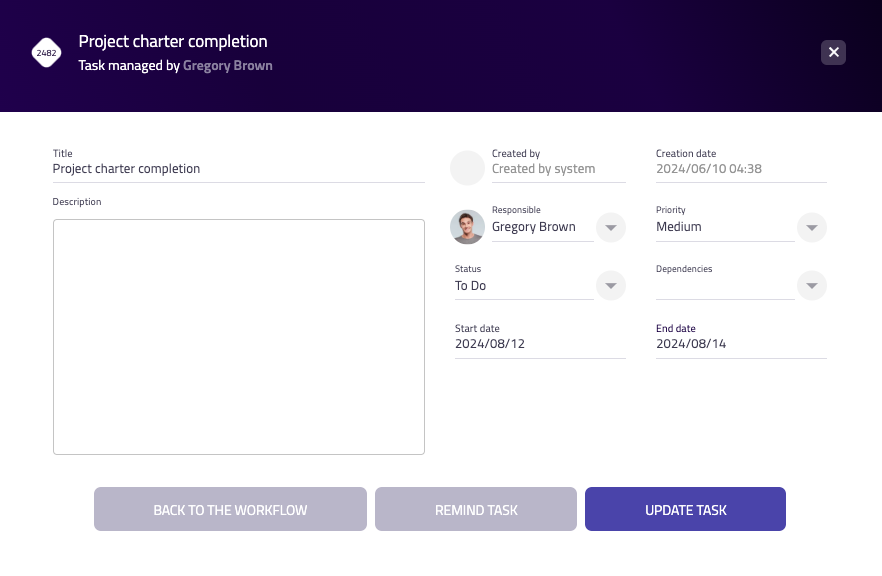This screenshot has width=882, height=576.
Task: Select the End date field
Action: click(741, 344)
